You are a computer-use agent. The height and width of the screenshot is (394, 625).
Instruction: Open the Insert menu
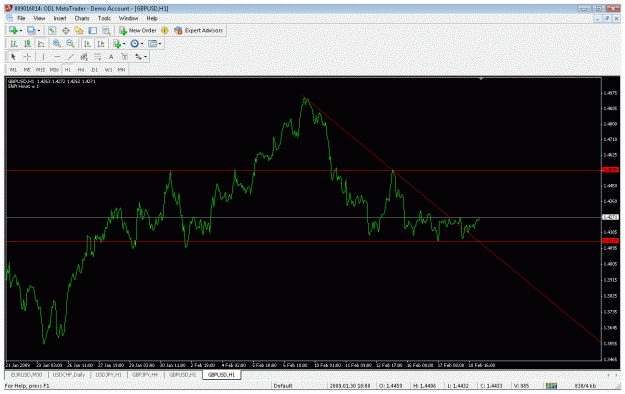pos(60,18)
